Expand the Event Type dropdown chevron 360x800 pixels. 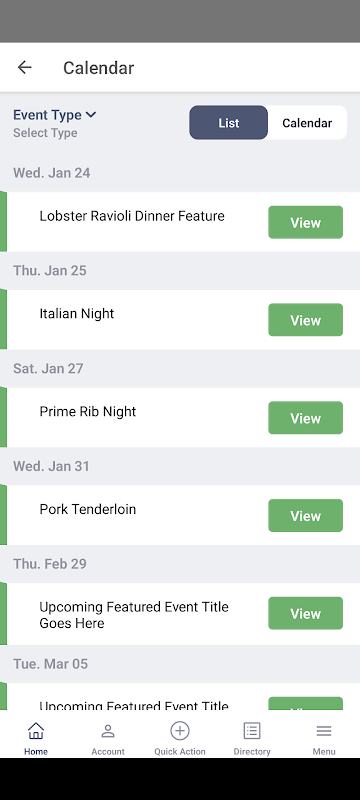(91, 115)
